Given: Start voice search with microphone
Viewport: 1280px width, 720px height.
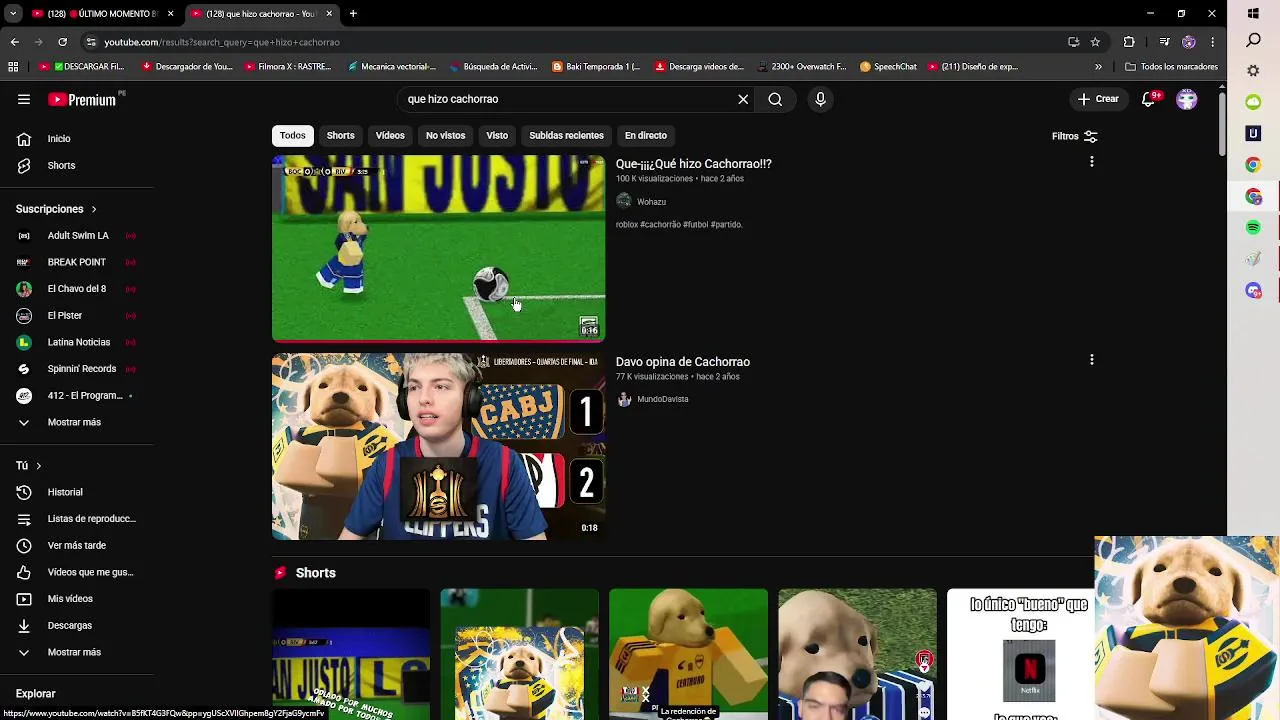Looking at the screenshot, I should (820, 99).
